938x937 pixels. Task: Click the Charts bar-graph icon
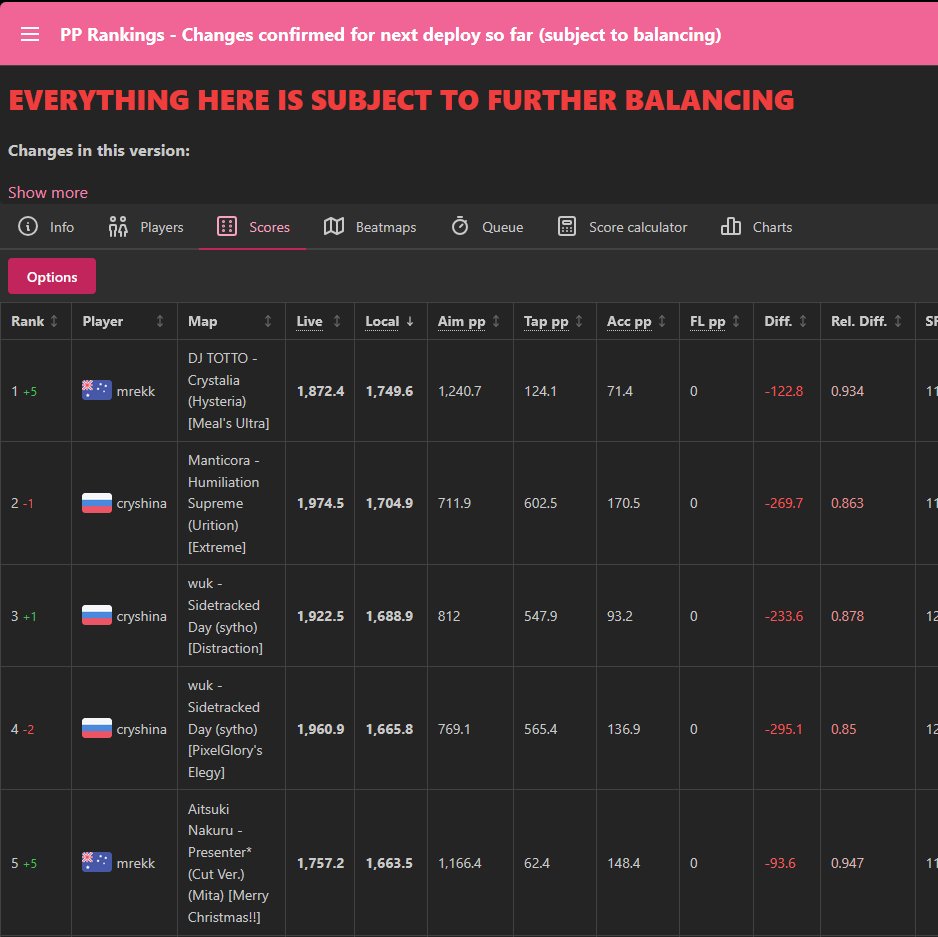(x=730, y=227)
